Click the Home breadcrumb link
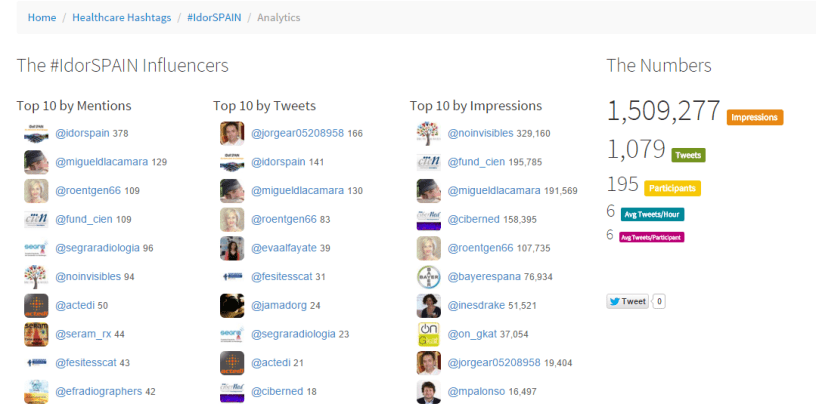816x416 pixels. point(41,18)
